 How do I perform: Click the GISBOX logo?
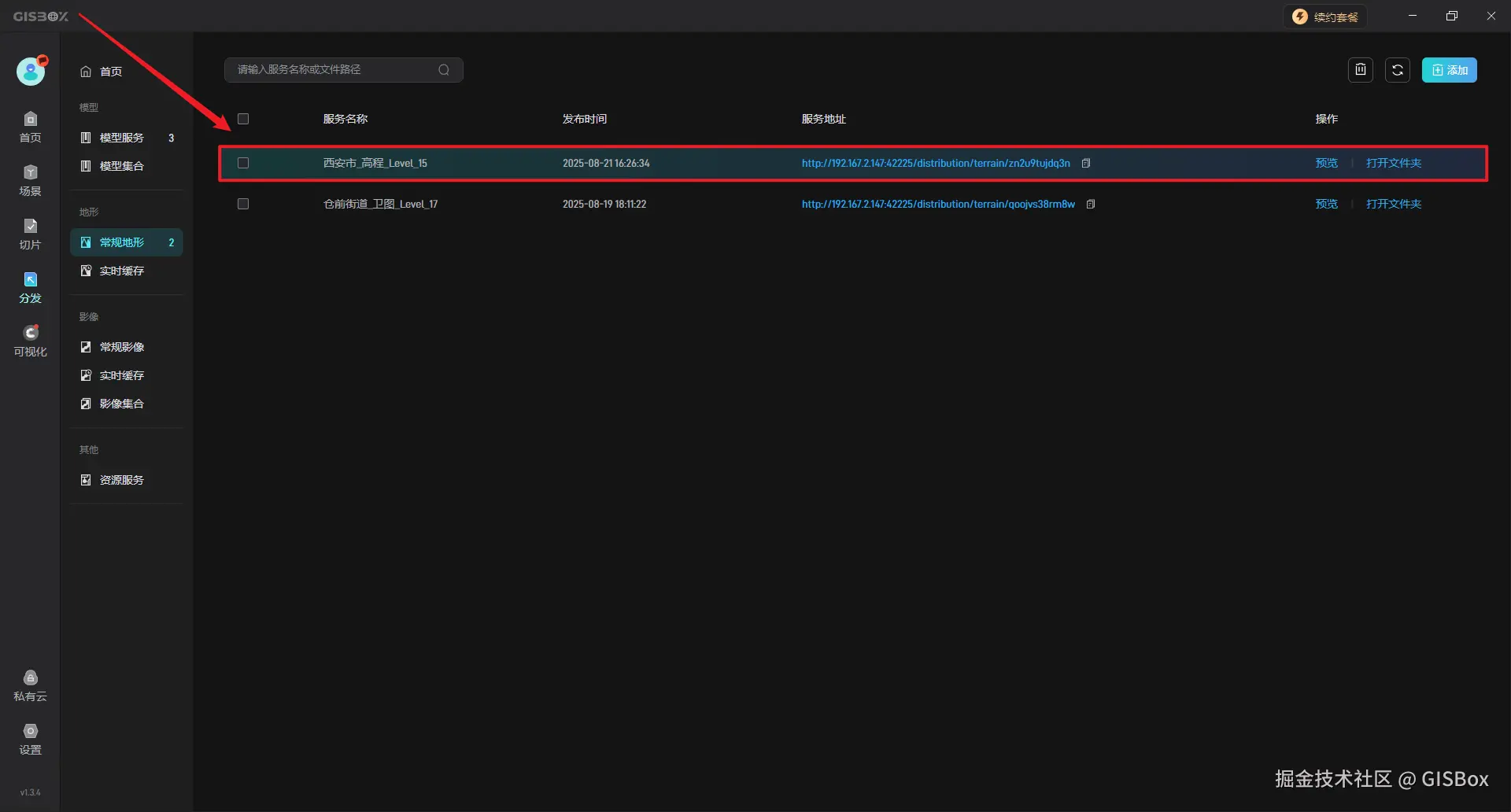(x=41, y=17)
